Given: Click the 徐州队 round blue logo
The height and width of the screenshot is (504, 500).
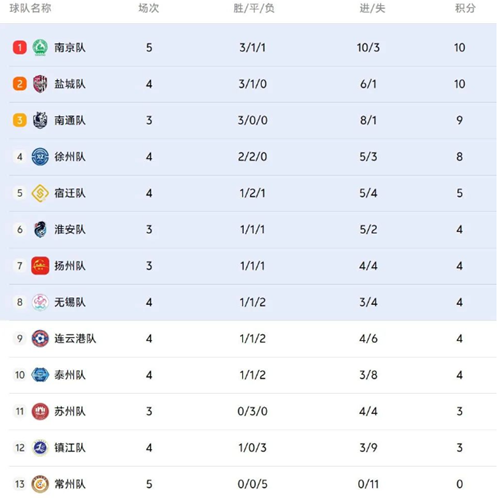Looking at the screenshot, I should point(40,156).
